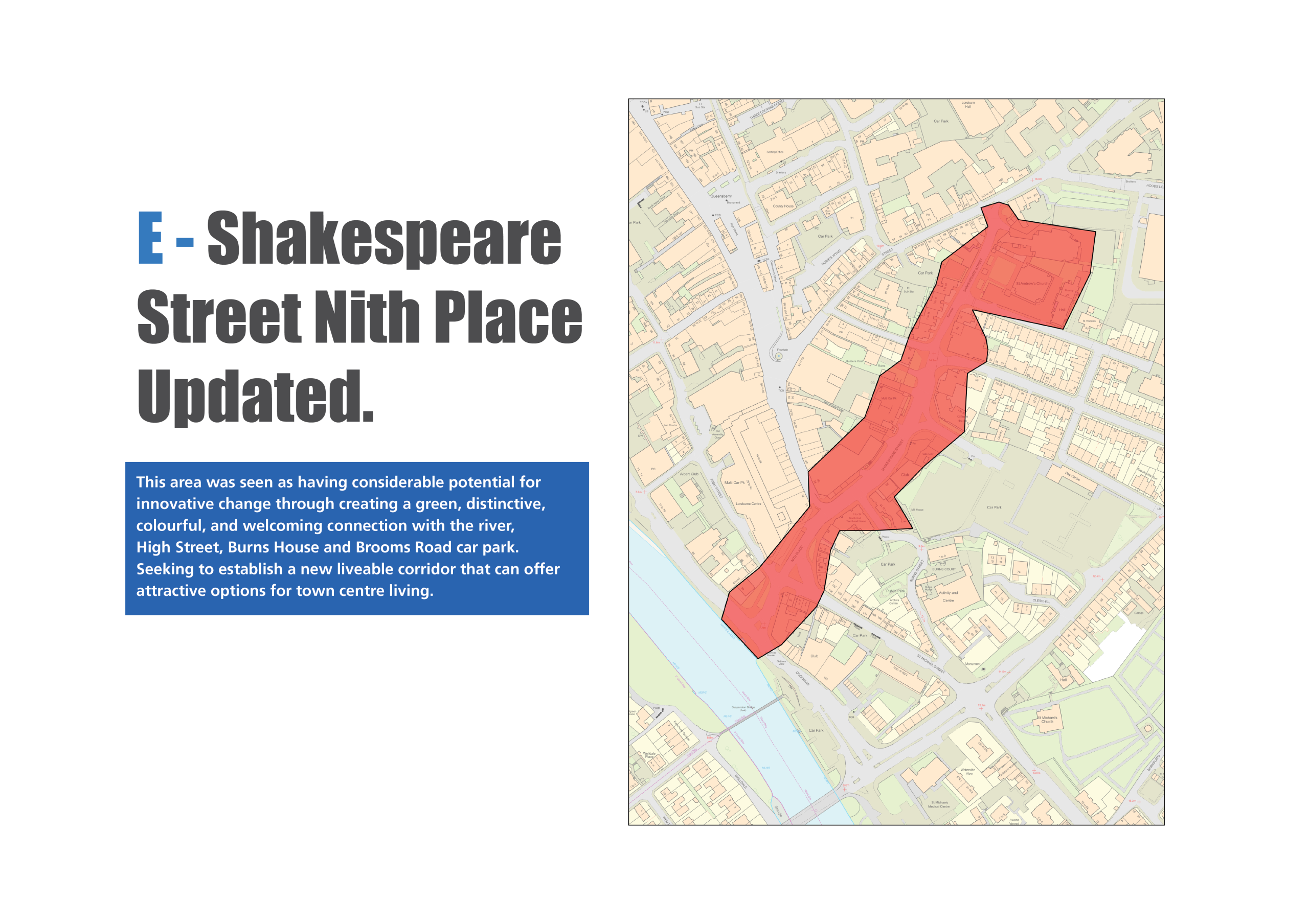The height and width of the screenshot is (924, 1309).
Task: Click the Waterside View label
Action: (967, 771)
